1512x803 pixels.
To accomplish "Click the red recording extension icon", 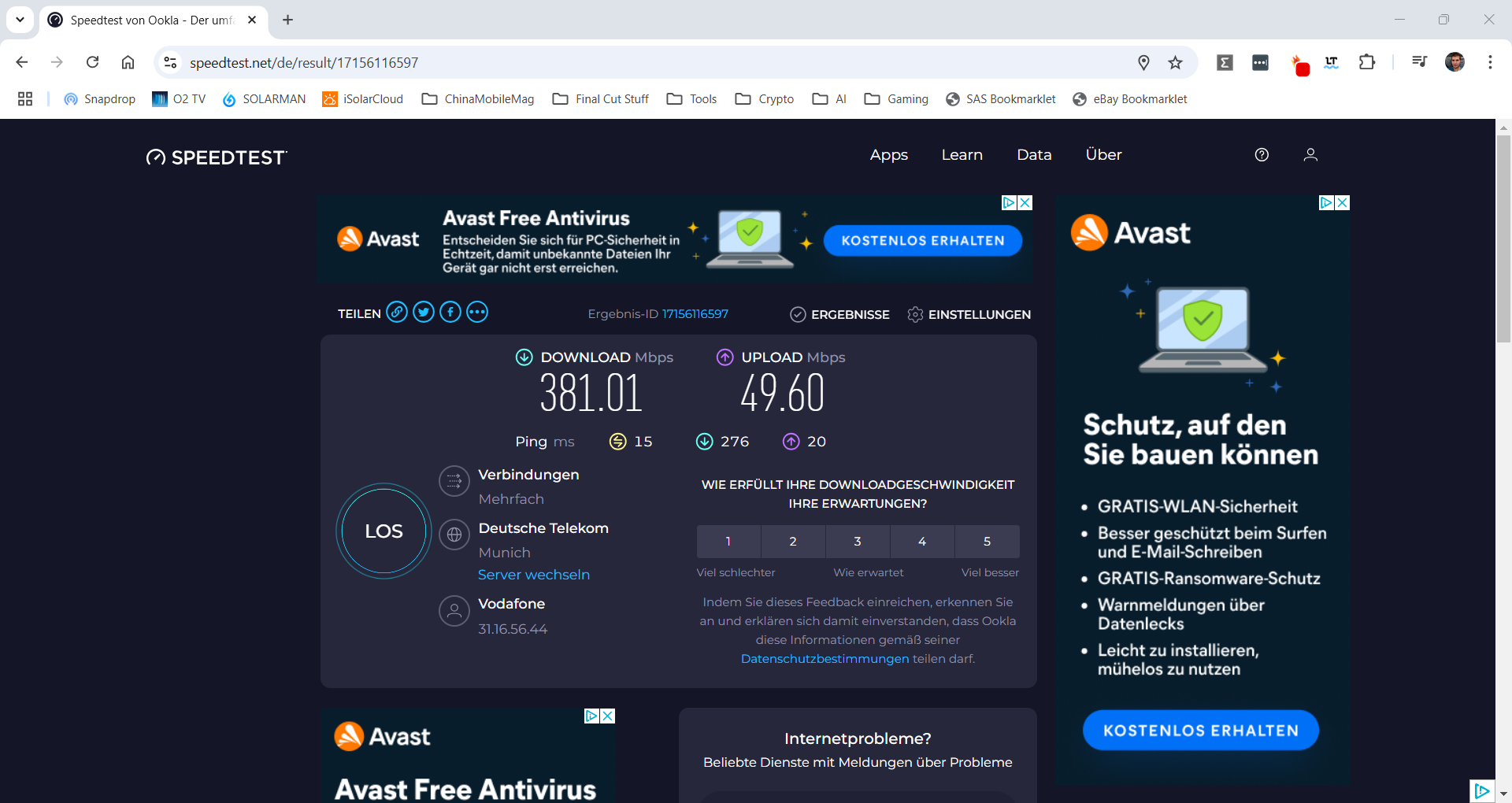I will [x=1299, y=65].
